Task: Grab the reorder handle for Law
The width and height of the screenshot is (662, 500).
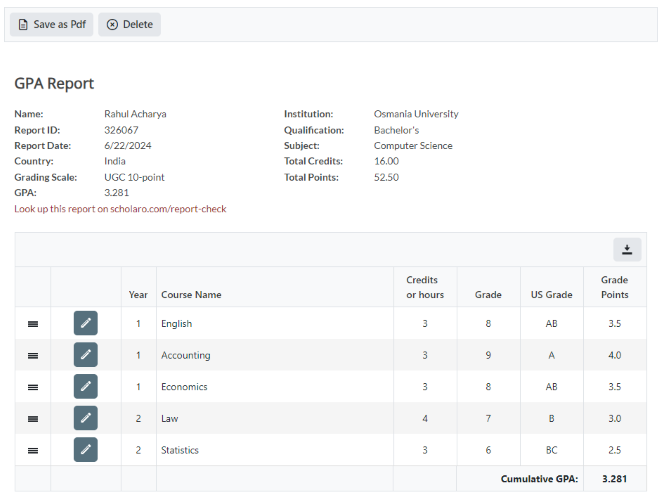Action: coord(33,419)
